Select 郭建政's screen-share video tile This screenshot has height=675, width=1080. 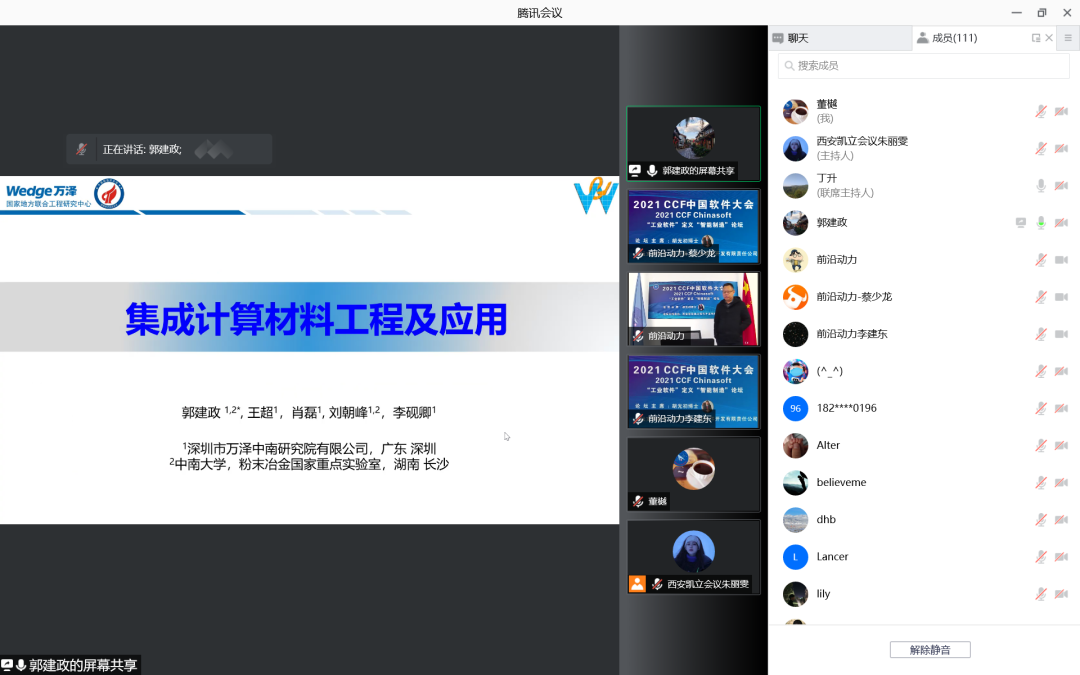coord(693,143)
